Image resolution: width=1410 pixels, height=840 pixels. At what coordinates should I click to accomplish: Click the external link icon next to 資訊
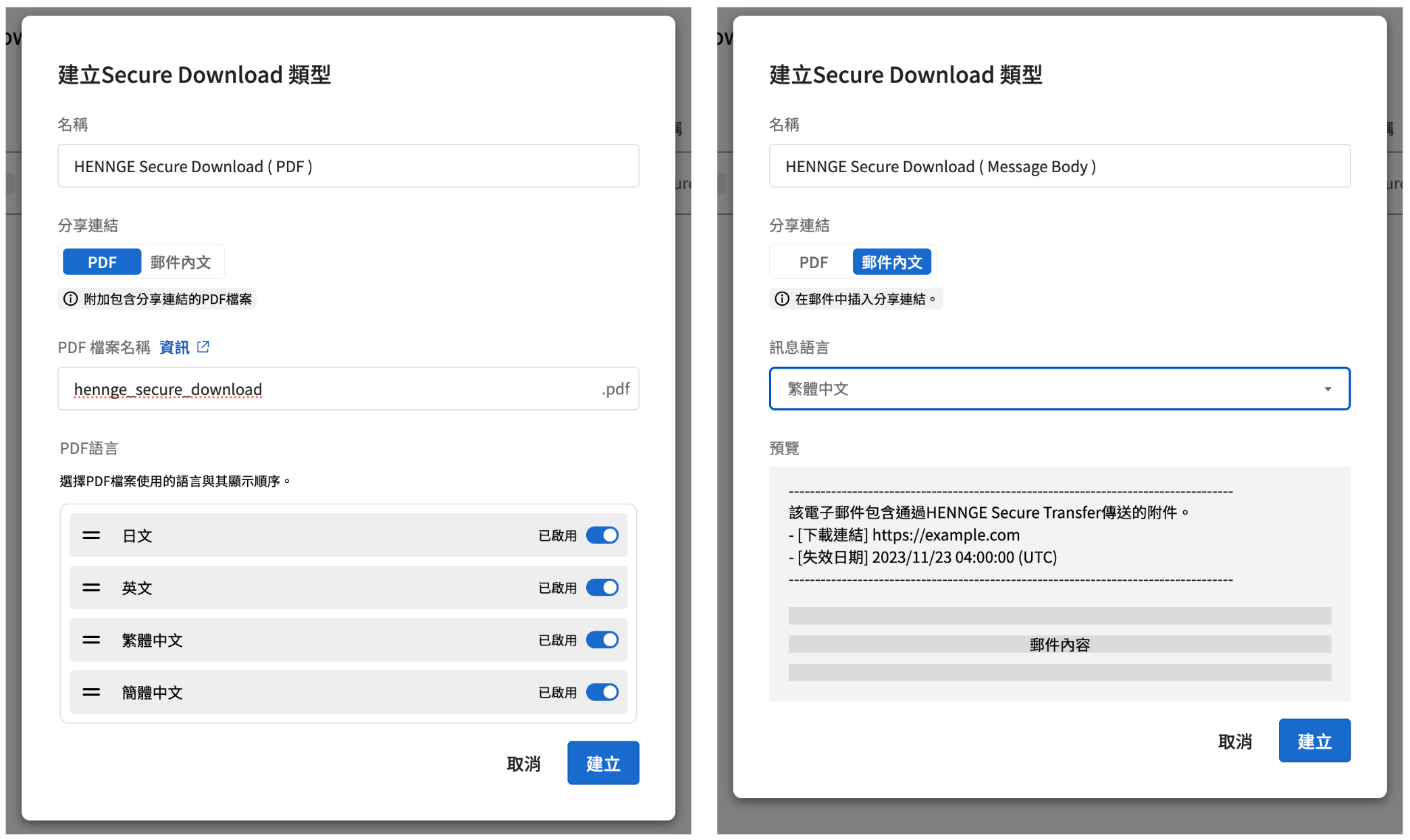[x=203, y=347]
